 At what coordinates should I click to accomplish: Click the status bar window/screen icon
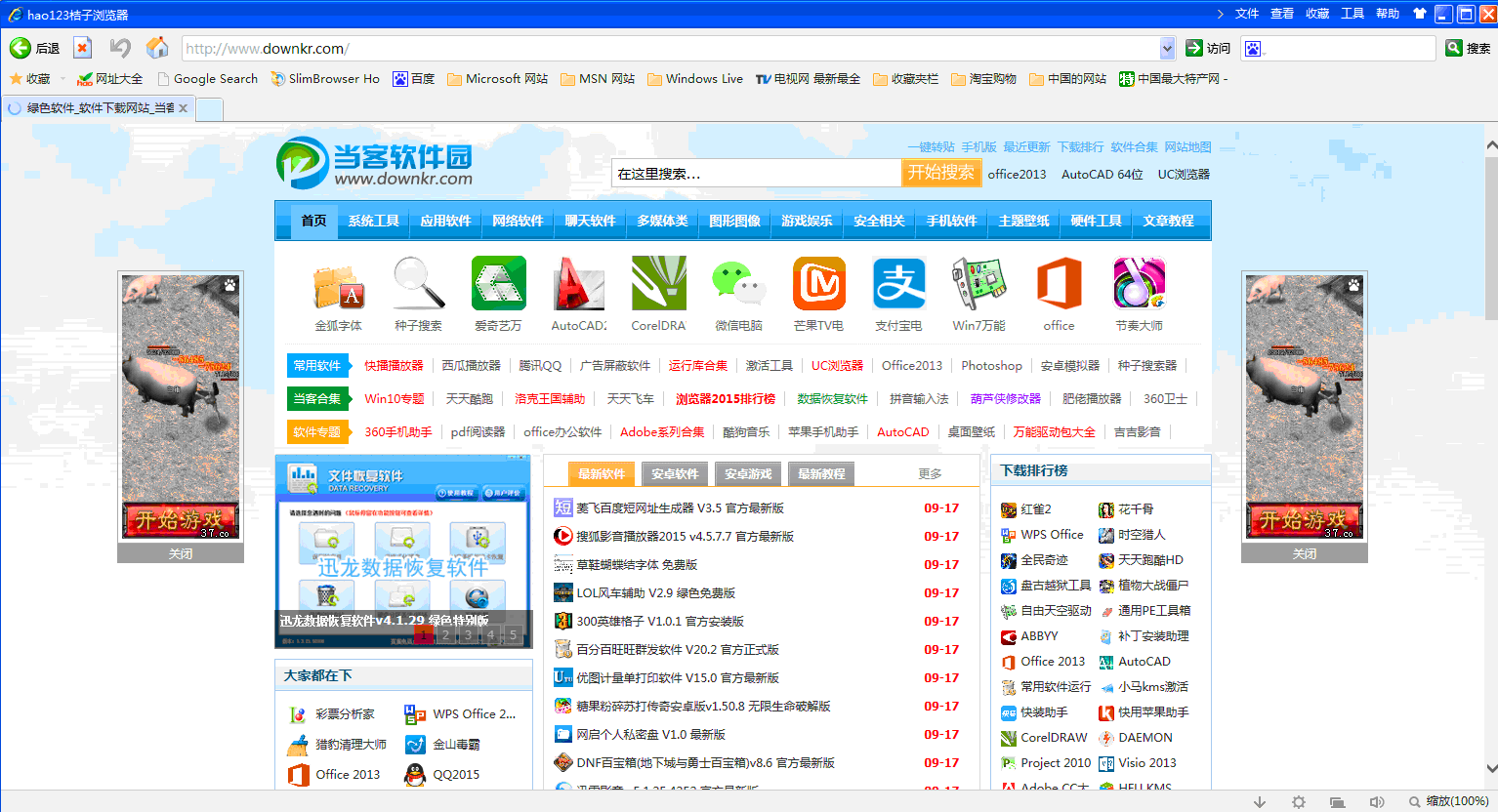(x=1338, y=802)
